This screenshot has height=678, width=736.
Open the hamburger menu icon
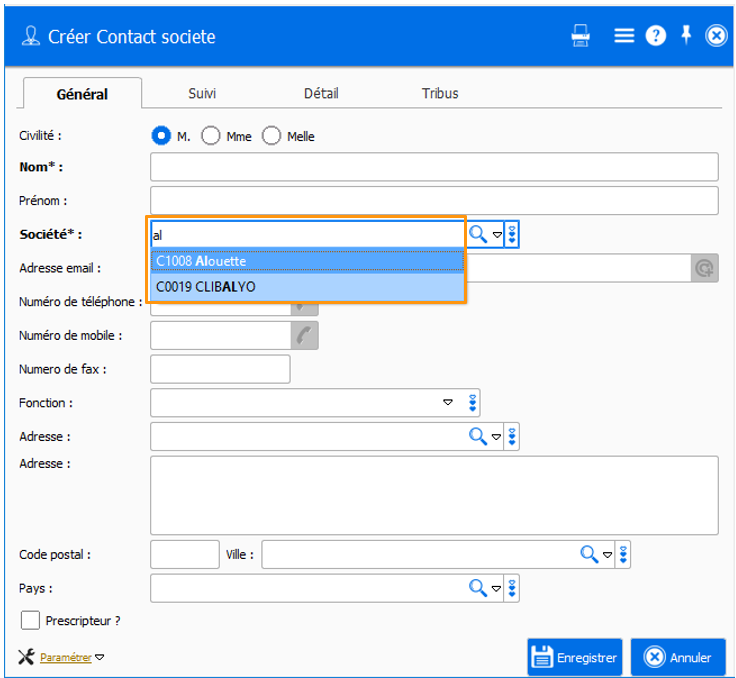[624, 36]
